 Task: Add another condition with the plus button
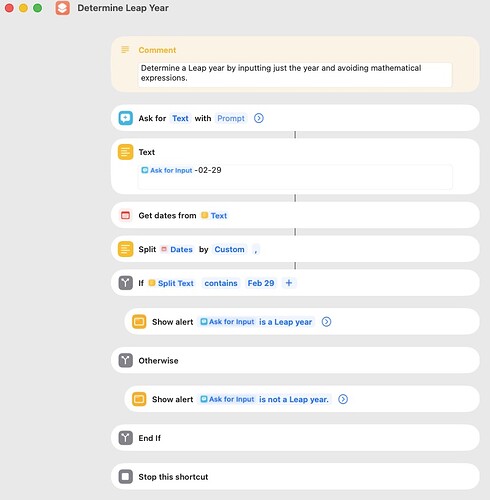click(289, 283)
